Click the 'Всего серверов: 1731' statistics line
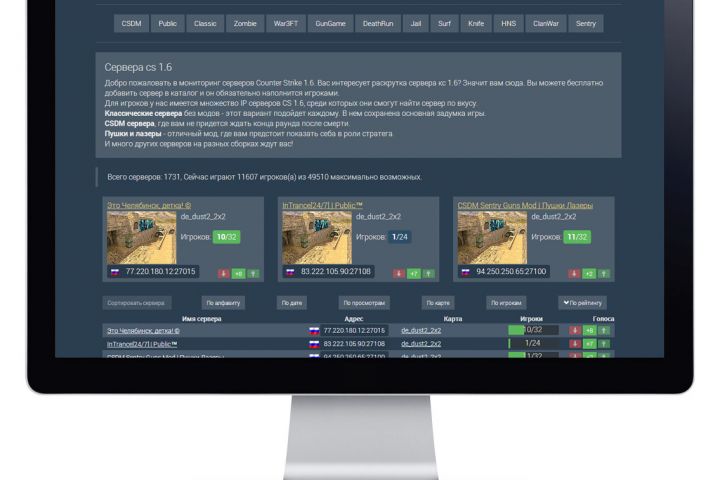 point(264,177)
